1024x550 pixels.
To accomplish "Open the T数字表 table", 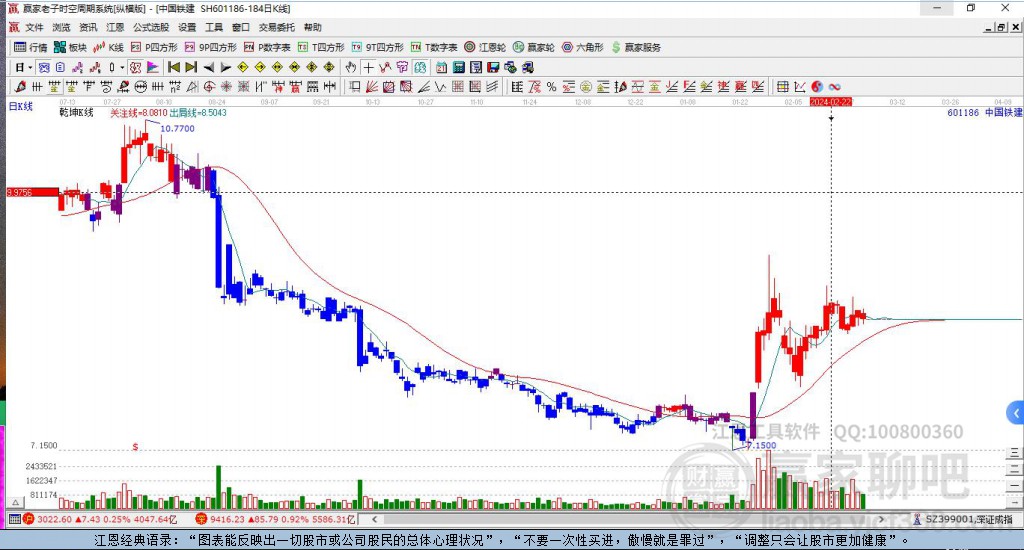I will (x=434, y=47).
